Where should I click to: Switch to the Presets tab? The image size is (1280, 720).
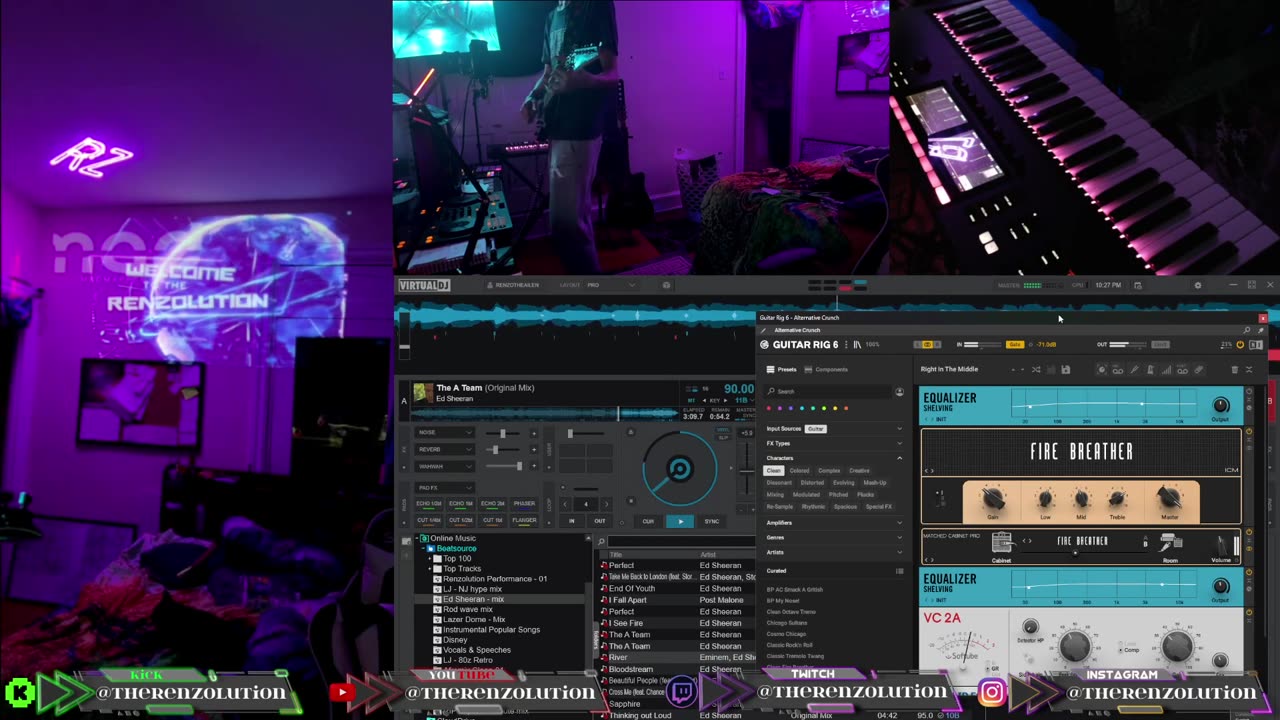[782, 370]
